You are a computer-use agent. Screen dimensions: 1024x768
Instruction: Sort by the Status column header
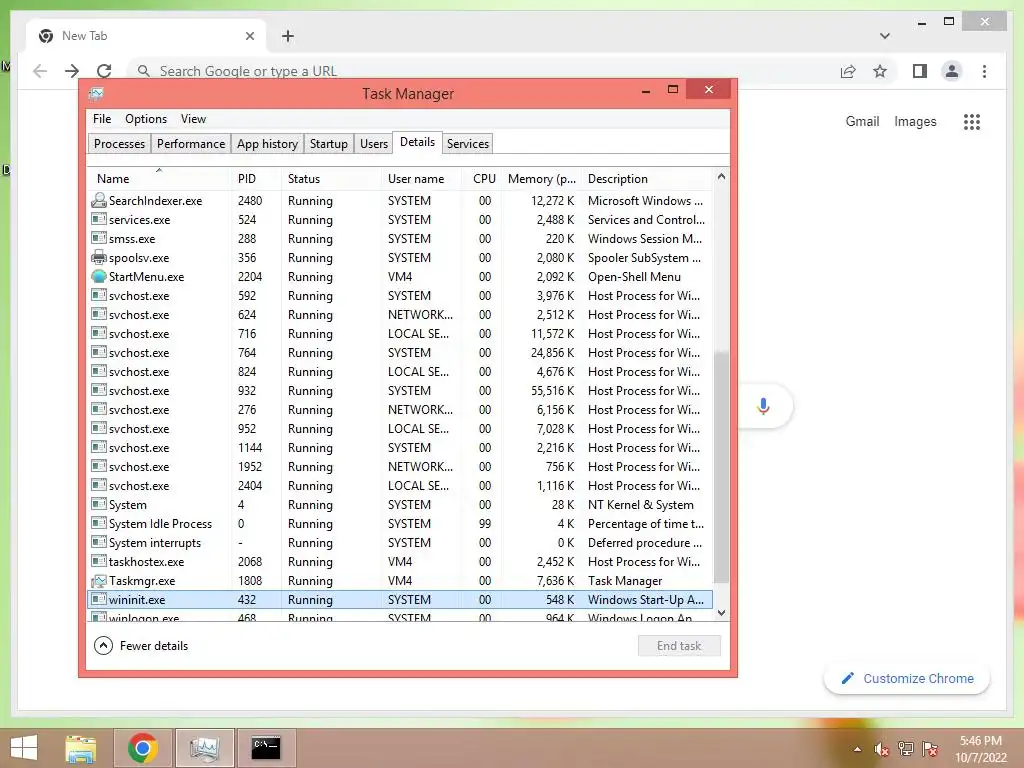(331, 178)
